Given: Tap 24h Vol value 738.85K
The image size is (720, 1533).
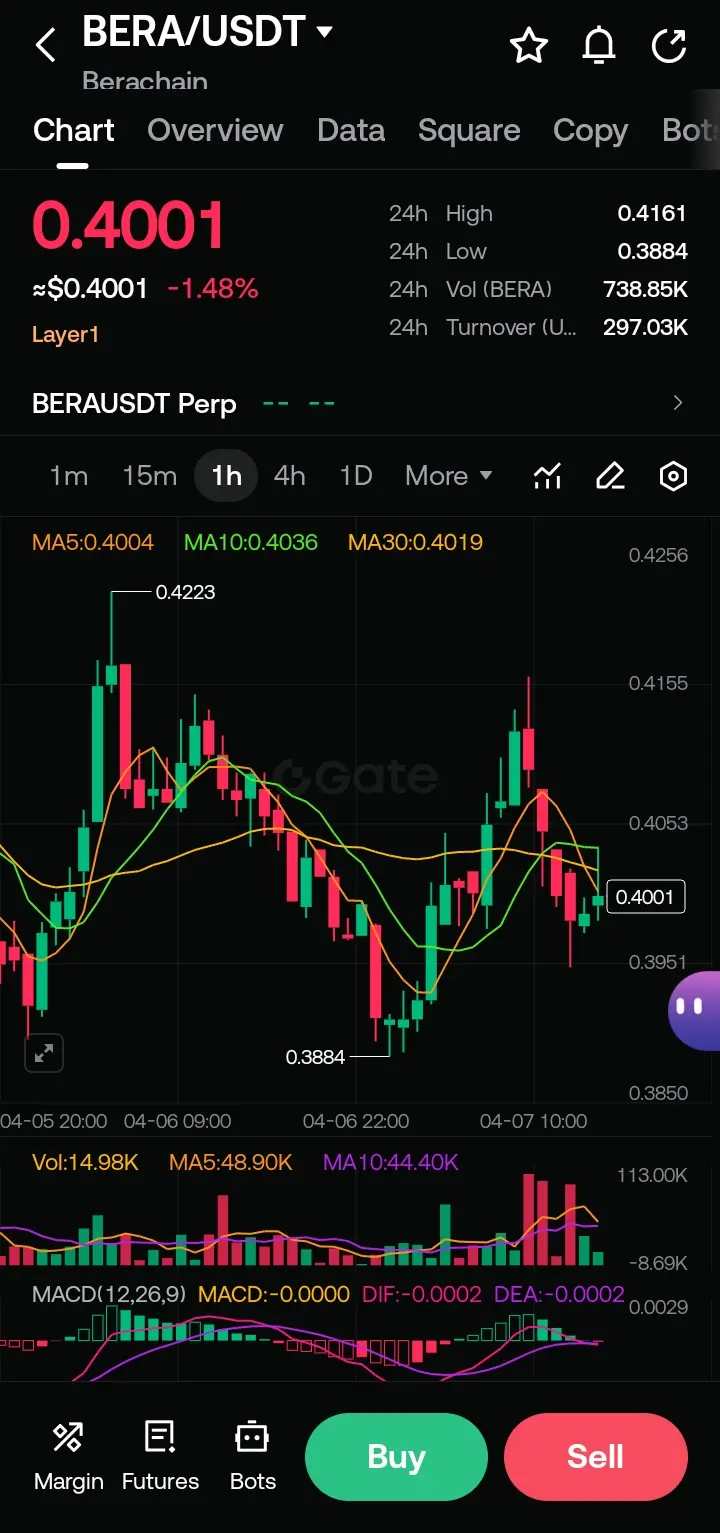Looking at the screenshot, I should pos(646,289).
